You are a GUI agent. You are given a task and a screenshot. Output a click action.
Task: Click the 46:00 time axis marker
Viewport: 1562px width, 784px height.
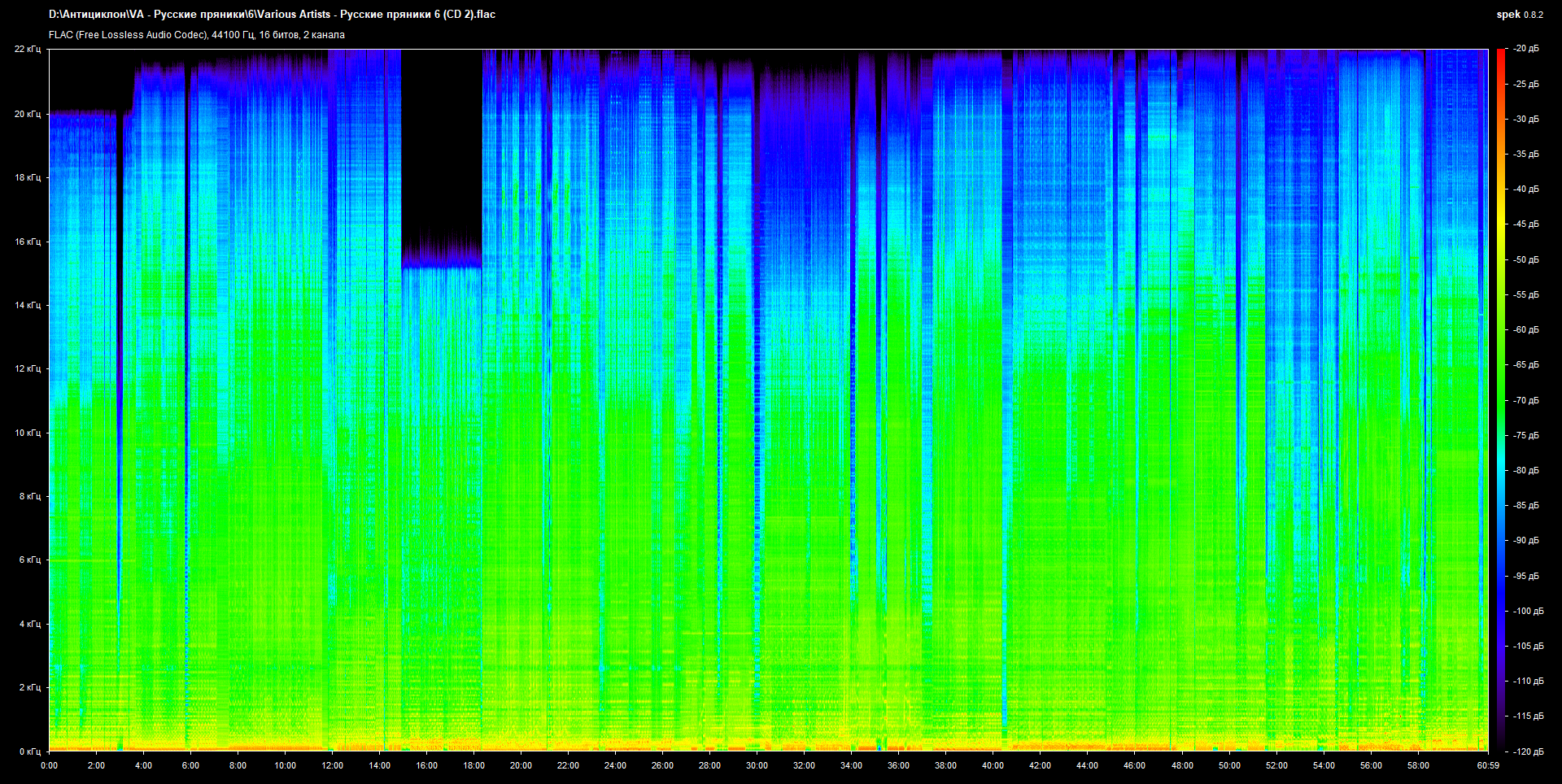click(1134, 766)
